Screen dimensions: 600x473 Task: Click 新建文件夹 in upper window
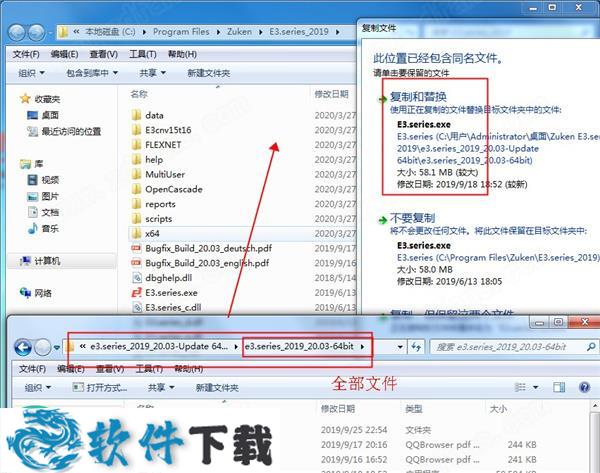pos(209,73)
